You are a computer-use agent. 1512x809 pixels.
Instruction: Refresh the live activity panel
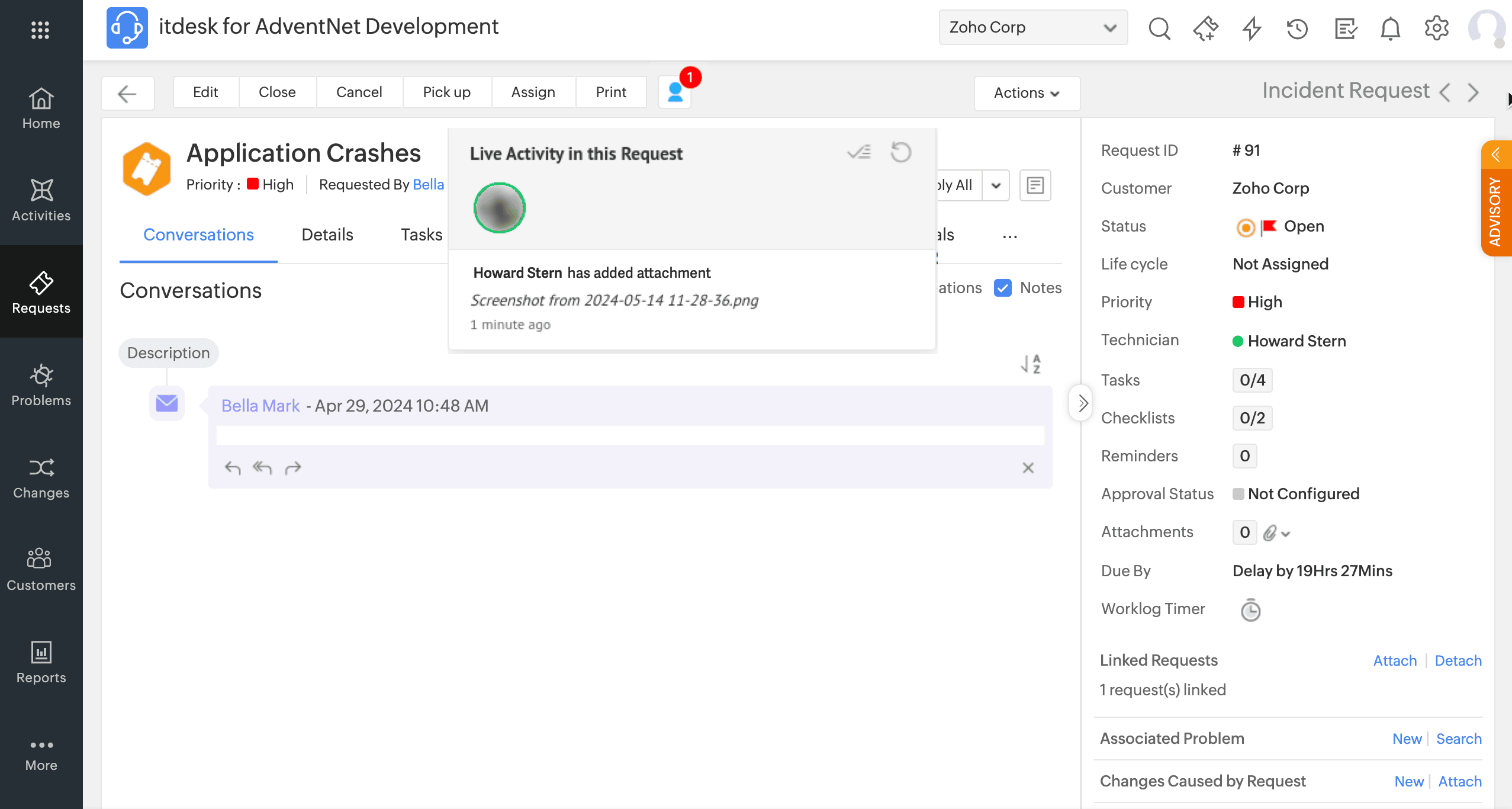[900, 153]
